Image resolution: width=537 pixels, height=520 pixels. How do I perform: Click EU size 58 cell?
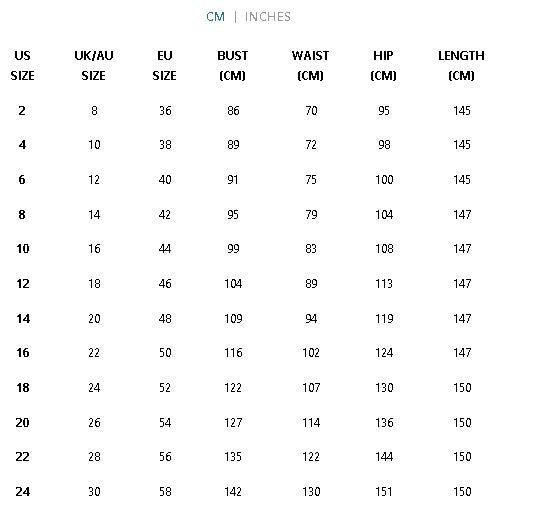(165, 492)
